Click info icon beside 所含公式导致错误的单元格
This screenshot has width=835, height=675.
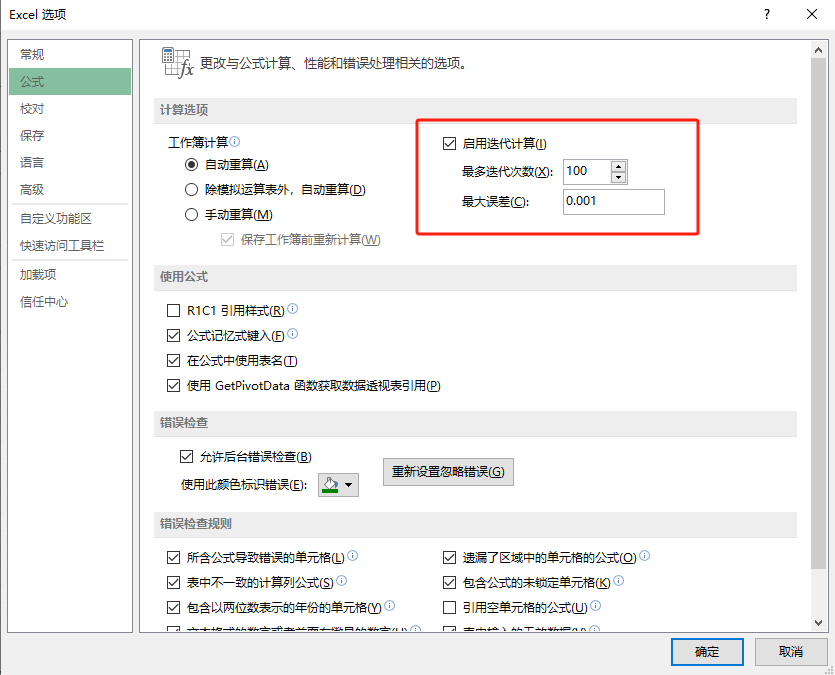tap(353, 556)
